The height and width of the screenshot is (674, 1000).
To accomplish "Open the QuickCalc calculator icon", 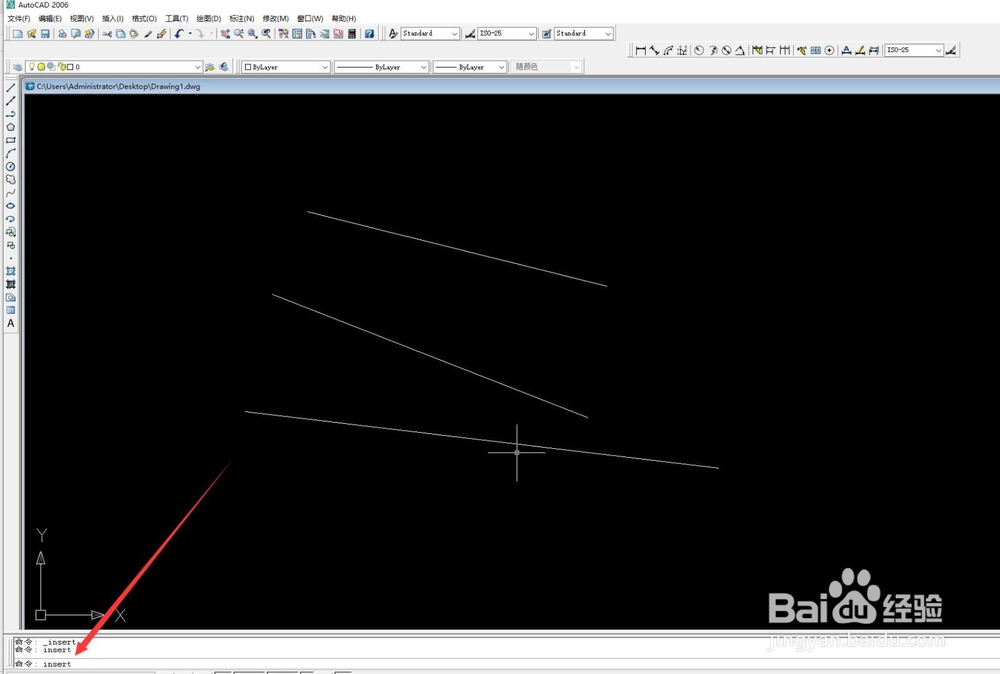I will pos(352,34).
